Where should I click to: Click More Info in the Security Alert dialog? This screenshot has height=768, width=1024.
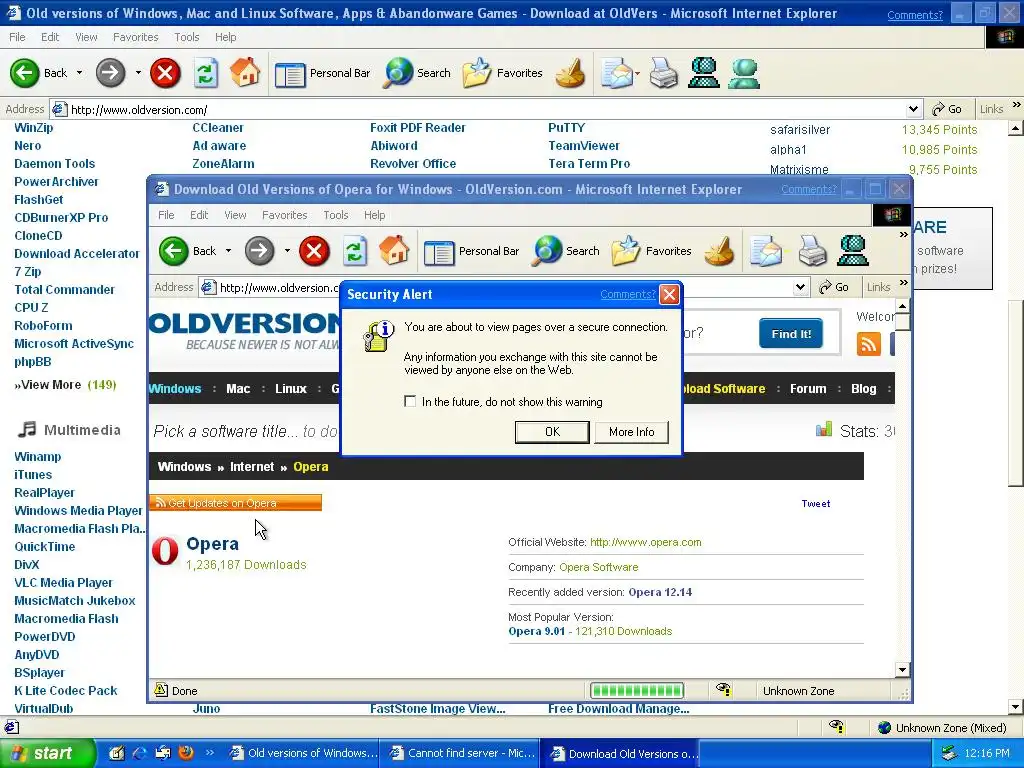click(632, 432)
